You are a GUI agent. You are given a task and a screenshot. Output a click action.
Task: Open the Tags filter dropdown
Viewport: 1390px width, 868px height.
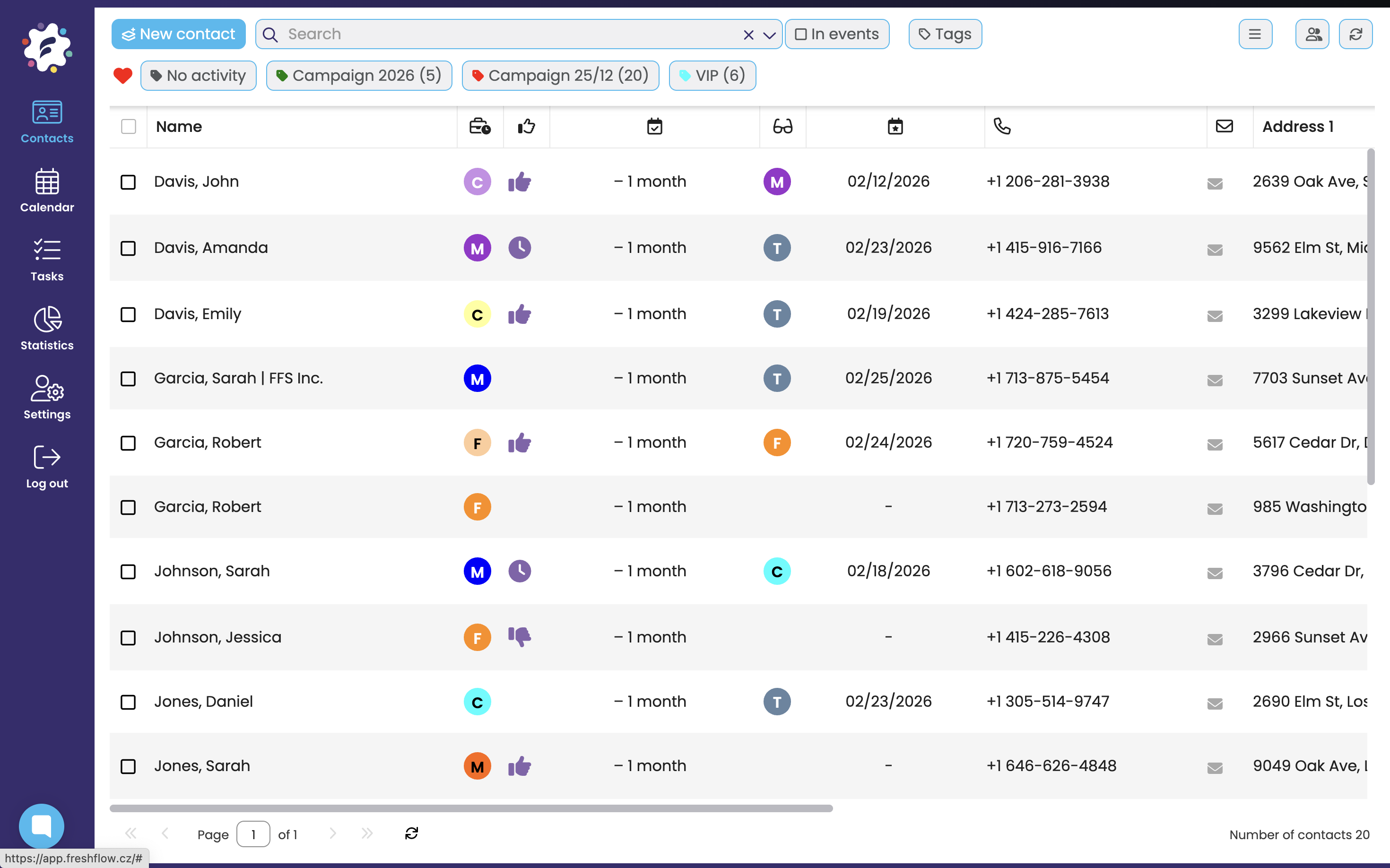pyautogui.click(x=945, y=35)
